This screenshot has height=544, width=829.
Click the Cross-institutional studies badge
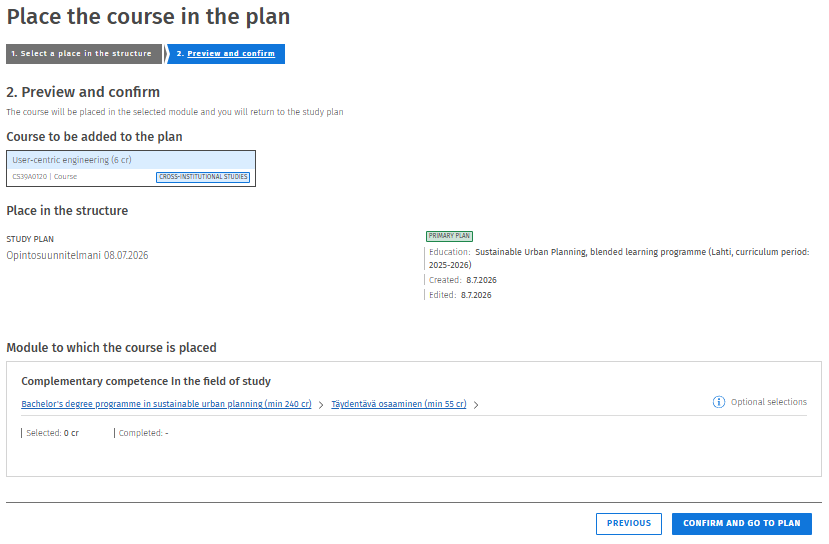coord(203,177)
